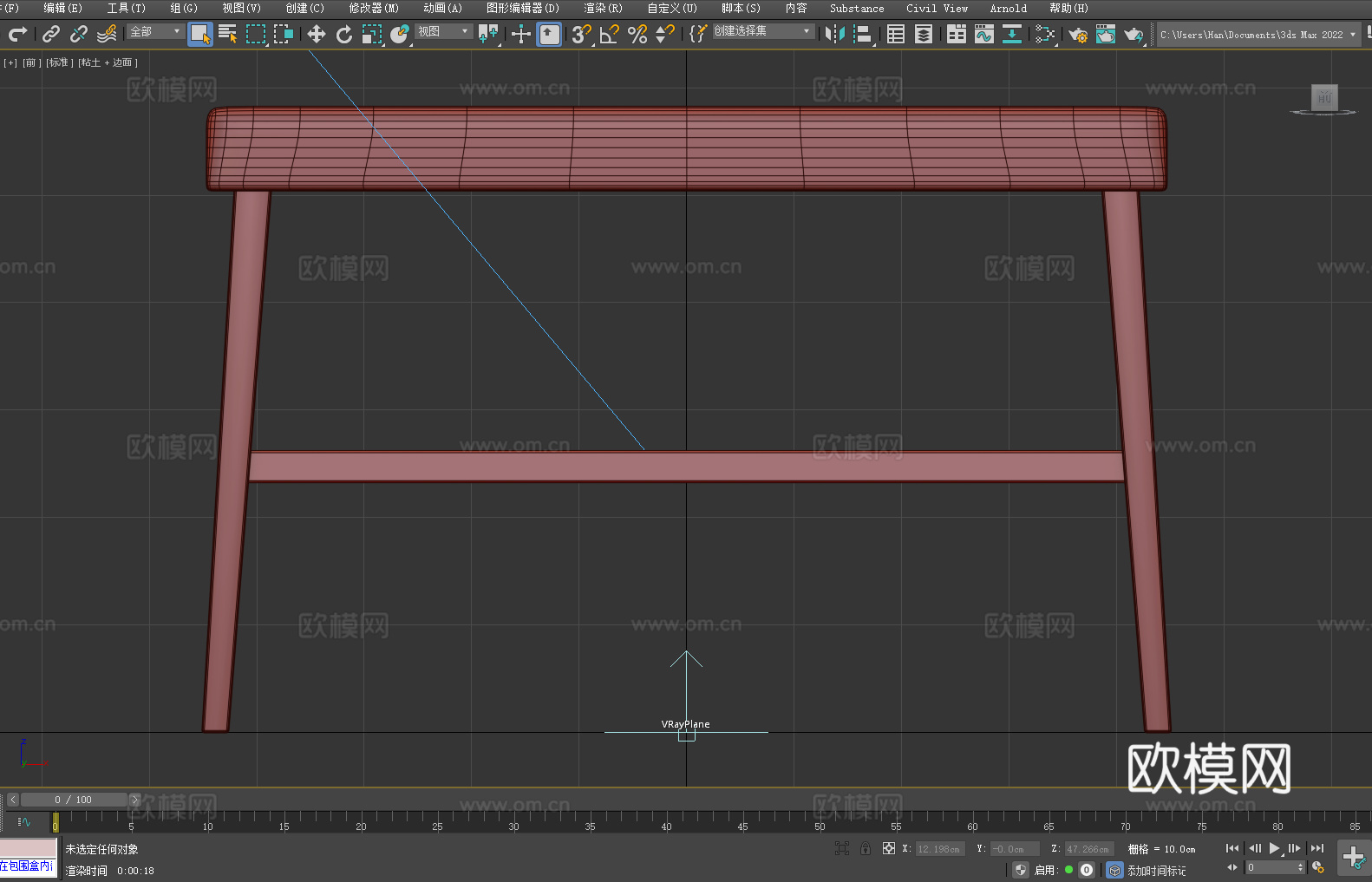Click the [标准] viewport shading label
This screenshot has width=1372, height=882.
coord(60,62)
